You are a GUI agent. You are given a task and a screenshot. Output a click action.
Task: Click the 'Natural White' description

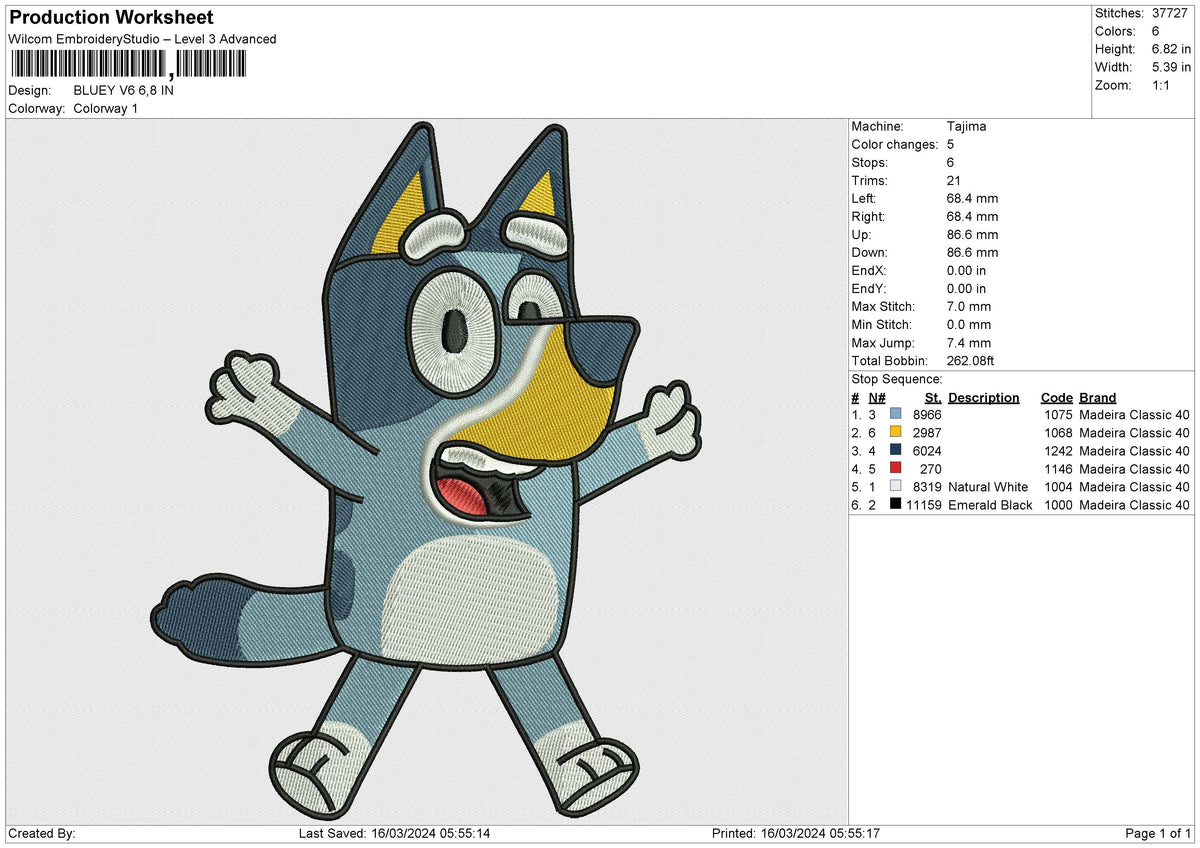[x=988, y=486]
